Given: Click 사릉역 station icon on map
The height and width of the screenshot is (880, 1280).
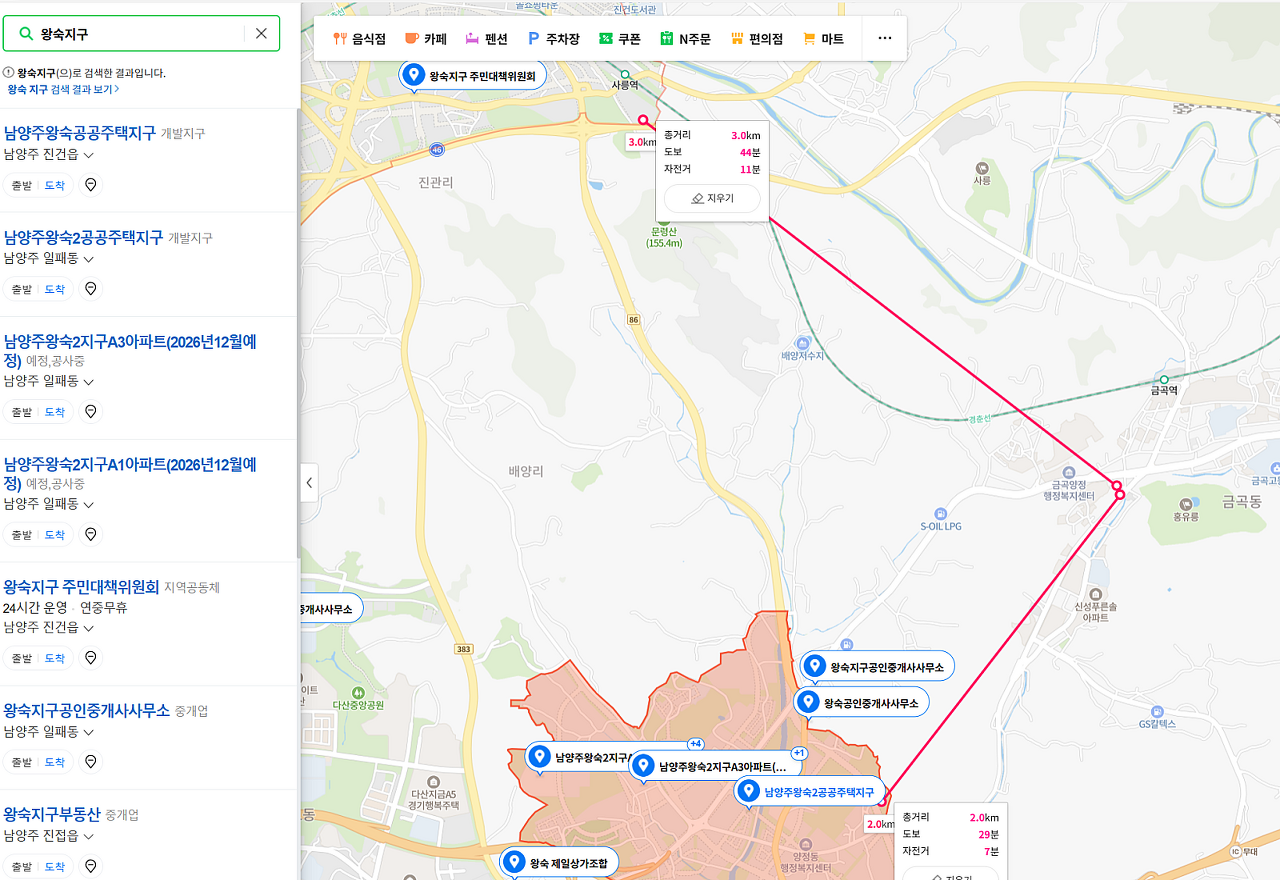Looking at the screenshot, I should coord(625,74).
